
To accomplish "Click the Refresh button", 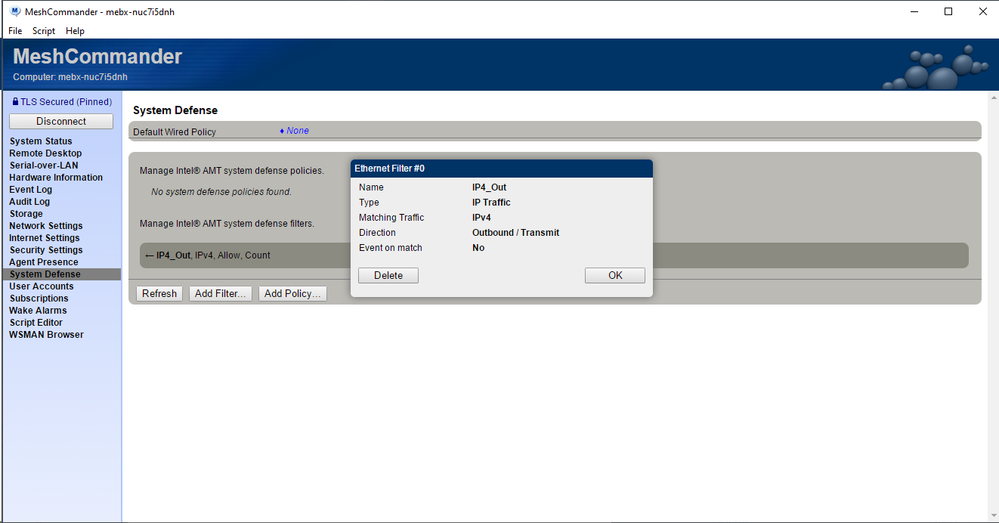I will coord(159,294).
